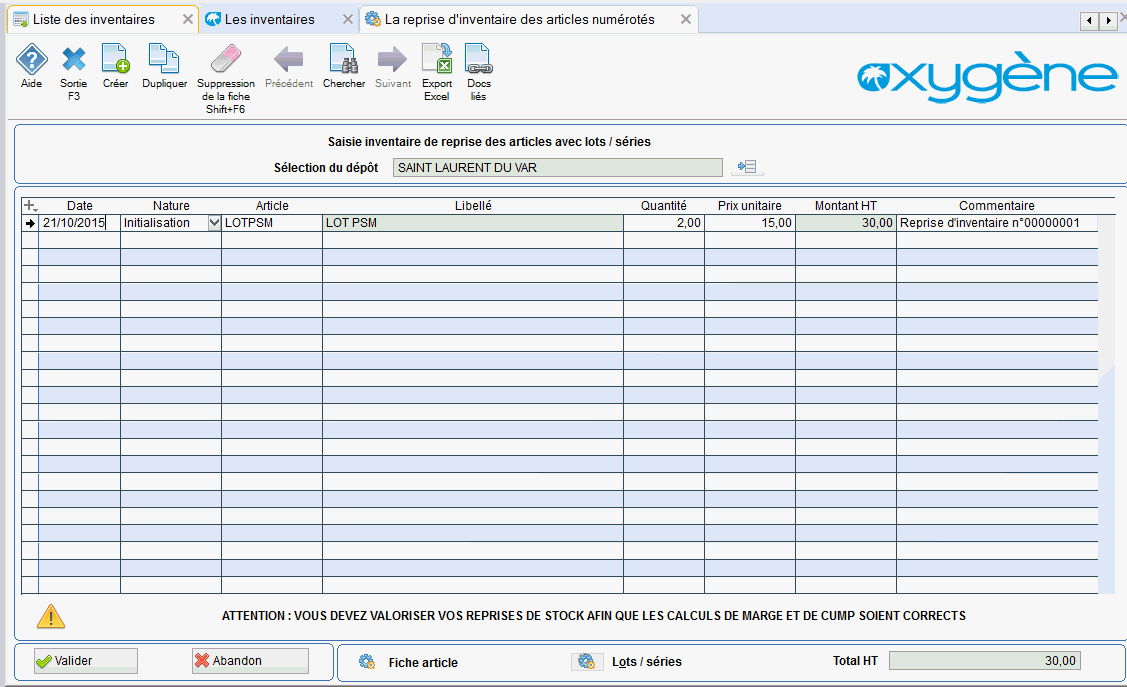This screenshot has height=687, width=1127.
Task: Click the Reprise d'inventaire n°00000001 comment cell
Action: (997, 223)
